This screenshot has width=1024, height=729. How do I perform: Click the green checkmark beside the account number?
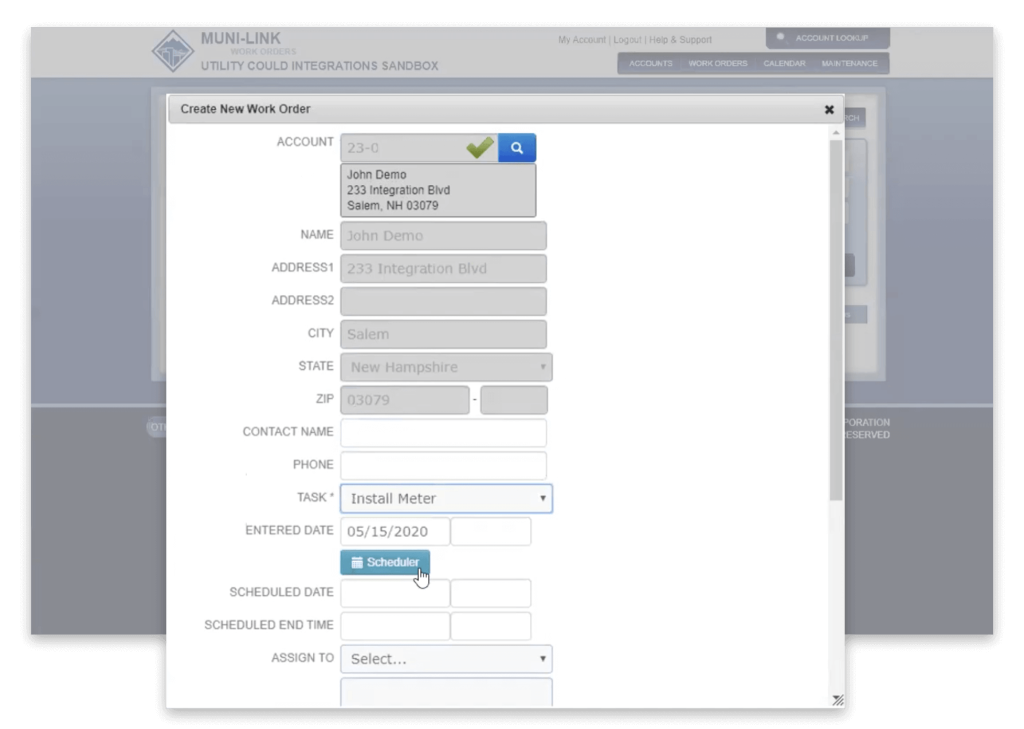click(479, 147)
